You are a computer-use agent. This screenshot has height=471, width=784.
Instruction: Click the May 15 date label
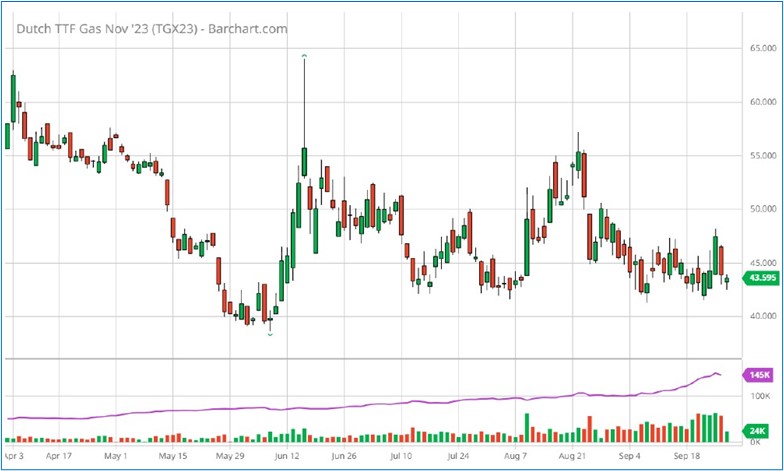172,456
